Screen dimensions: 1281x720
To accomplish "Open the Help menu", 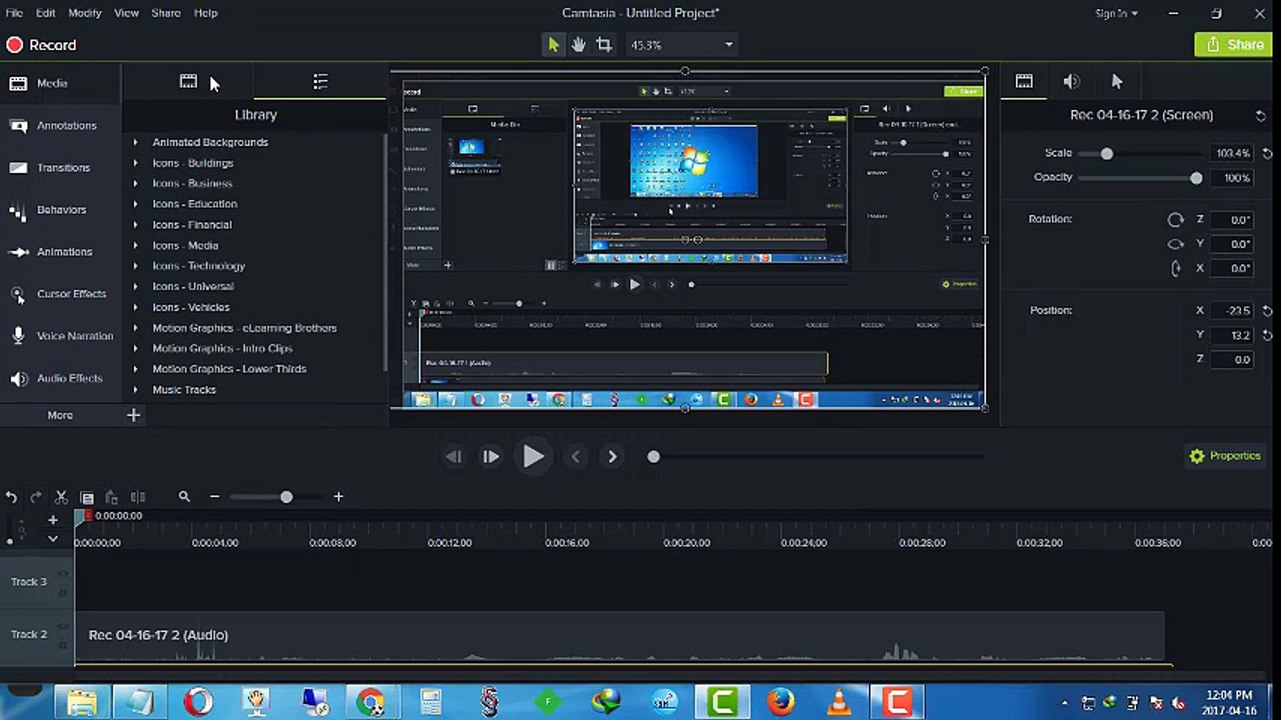I will pyautogui.click(x=205, y=13).
